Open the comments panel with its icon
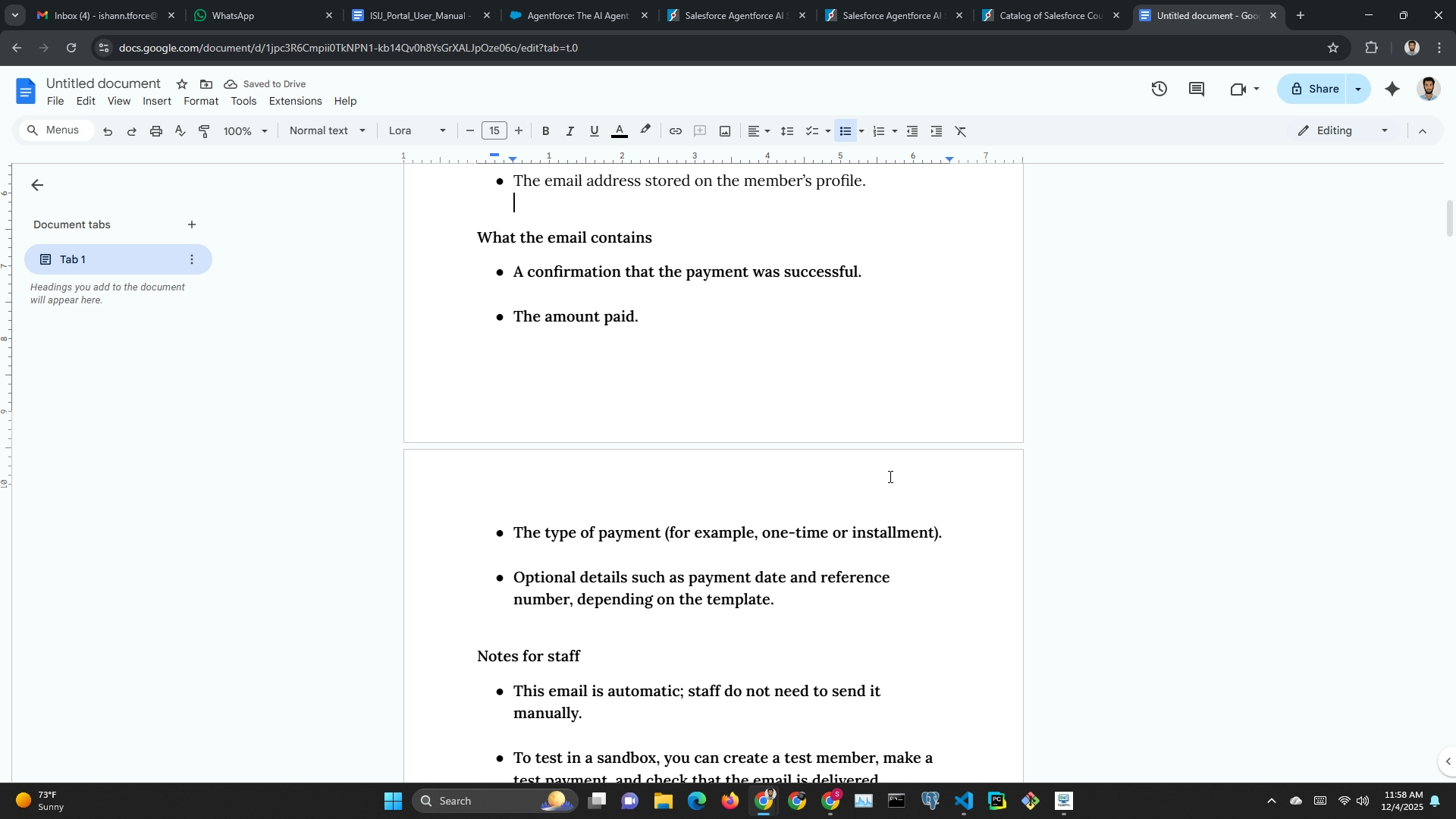Image resolution: width=1456 pixels, height=819 pixels. pos(1197,89)
